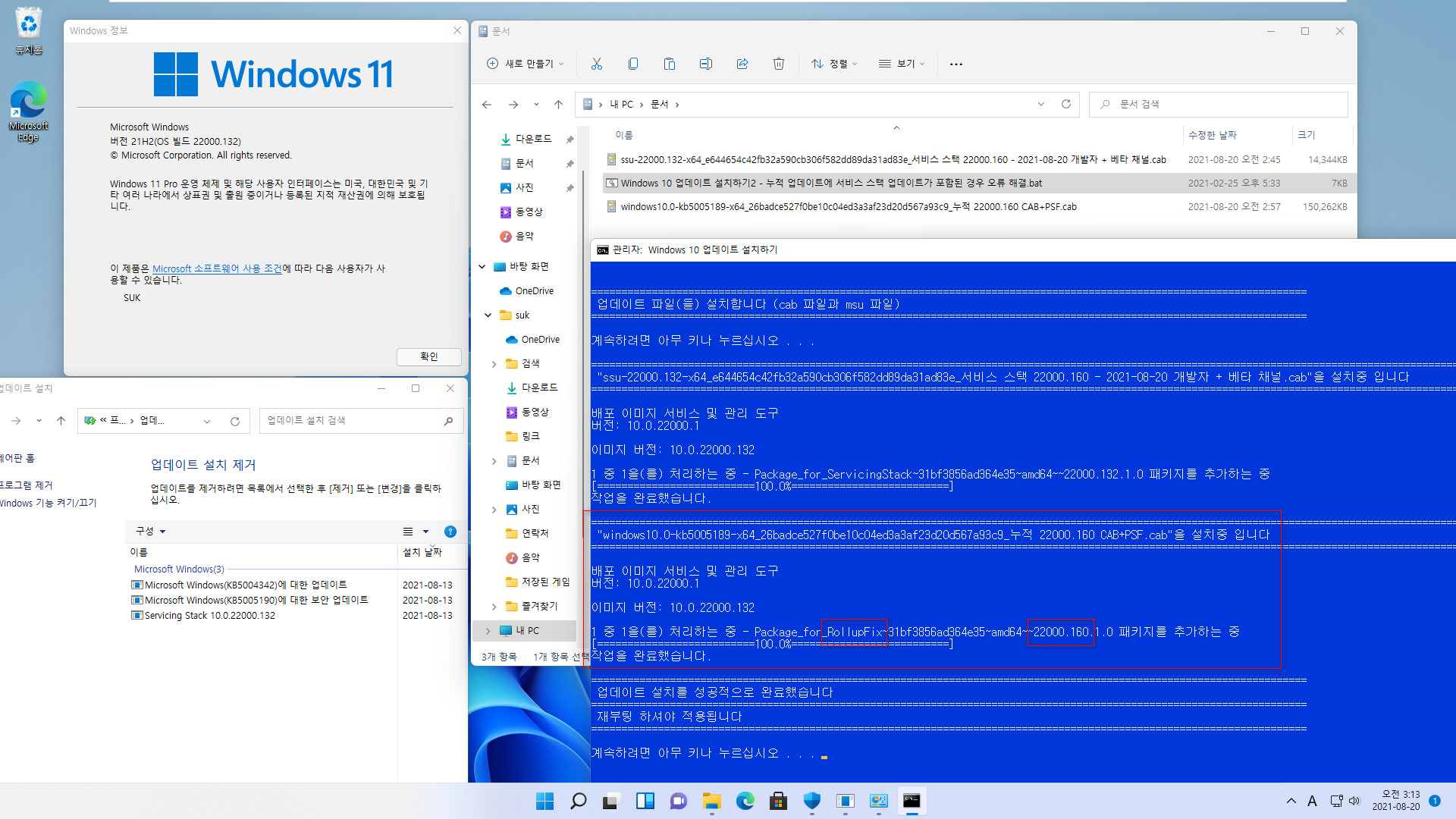This screenshot has width=1456, height=819.
Task: Open taskbar Search
Action: pos(579,801)
